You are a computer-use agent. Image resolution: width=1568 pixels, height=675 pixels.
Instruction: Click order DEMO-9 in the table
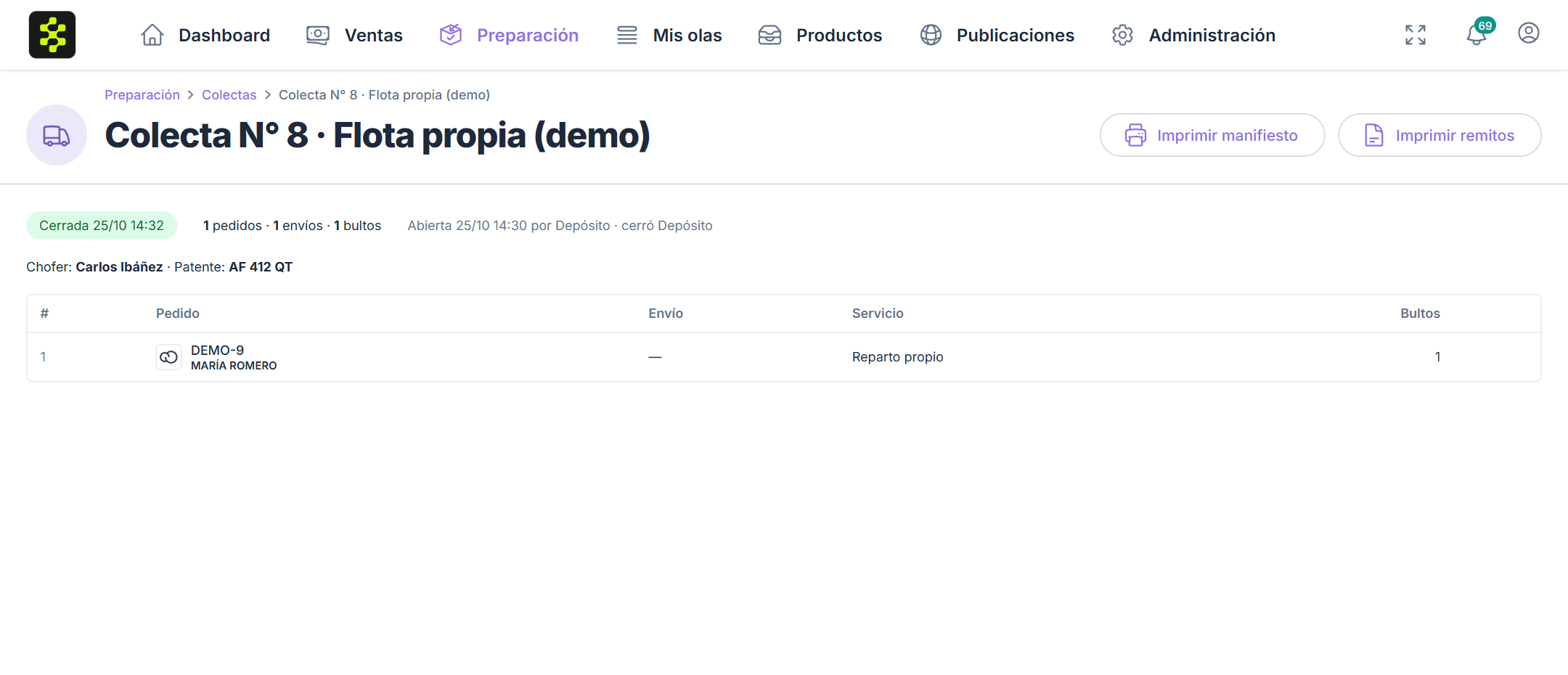coord(218,350)
